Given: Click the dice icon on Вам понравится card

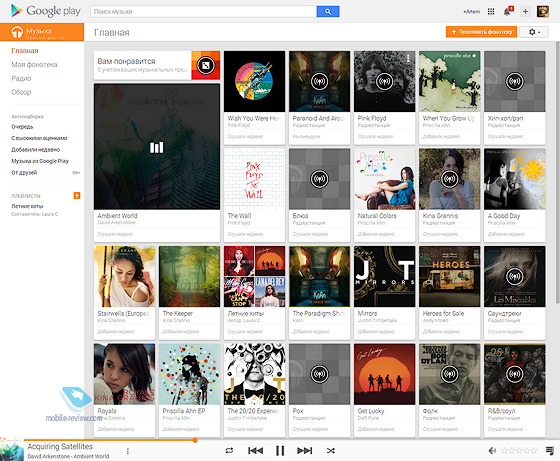Looking at the screenshot, I should (x=206, y=65).
